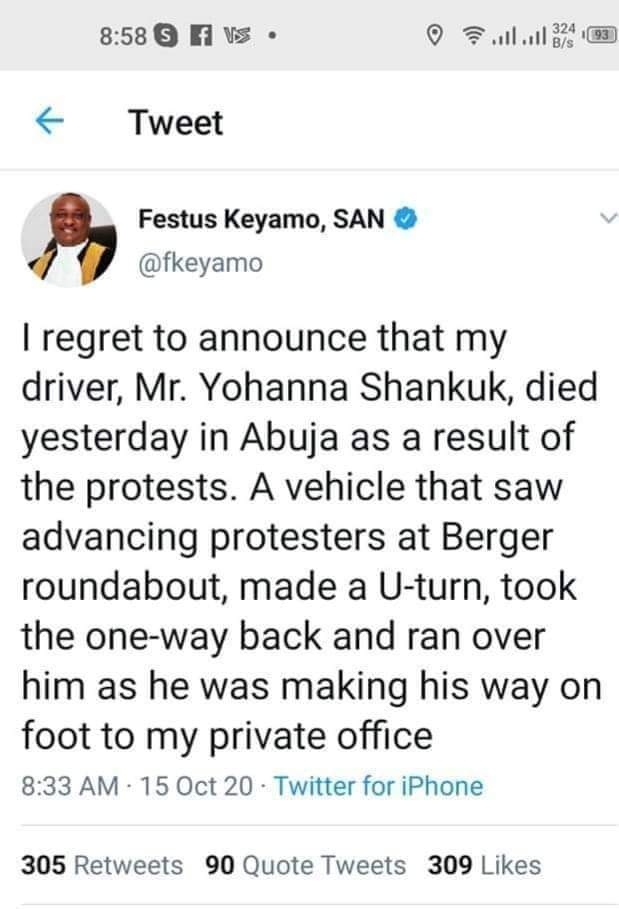
Task: Tap the @fkeyamo handle
Action: click(199, 262)
